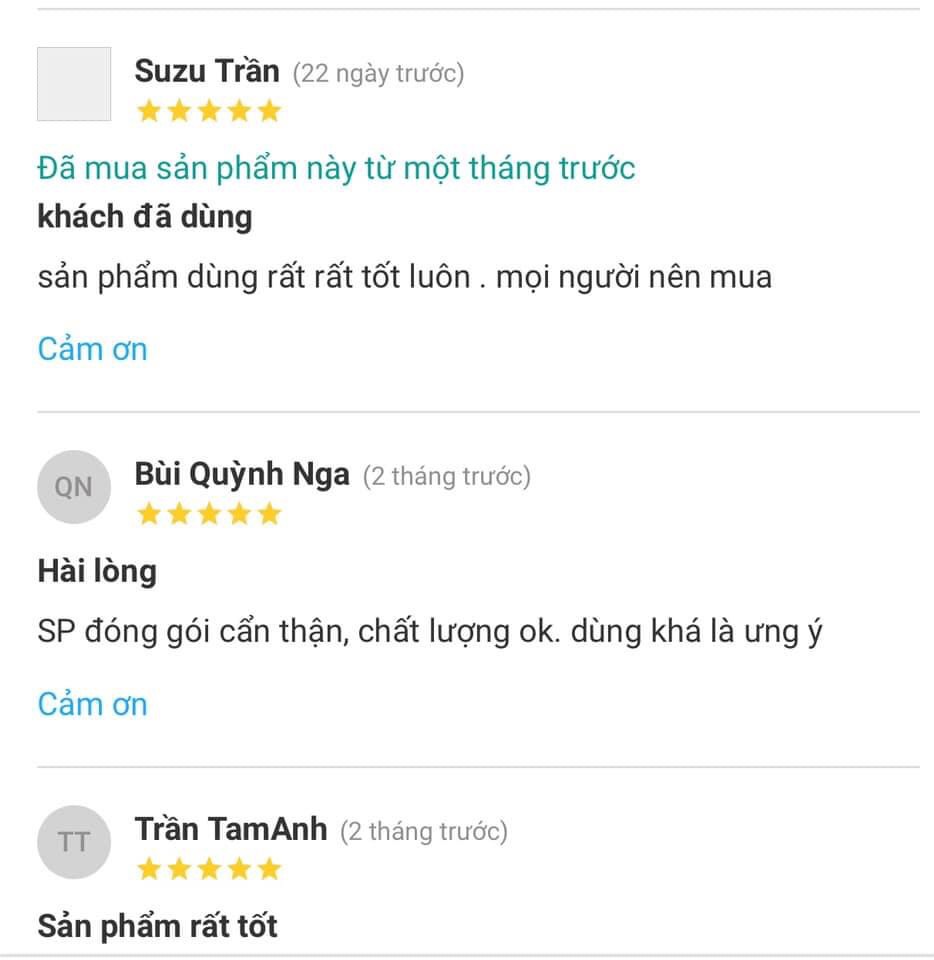Click Cảm ơn under Bùi Quỳnh Nga's review
The width and height of the screenshot is (934, 960).
click(92, 703)
